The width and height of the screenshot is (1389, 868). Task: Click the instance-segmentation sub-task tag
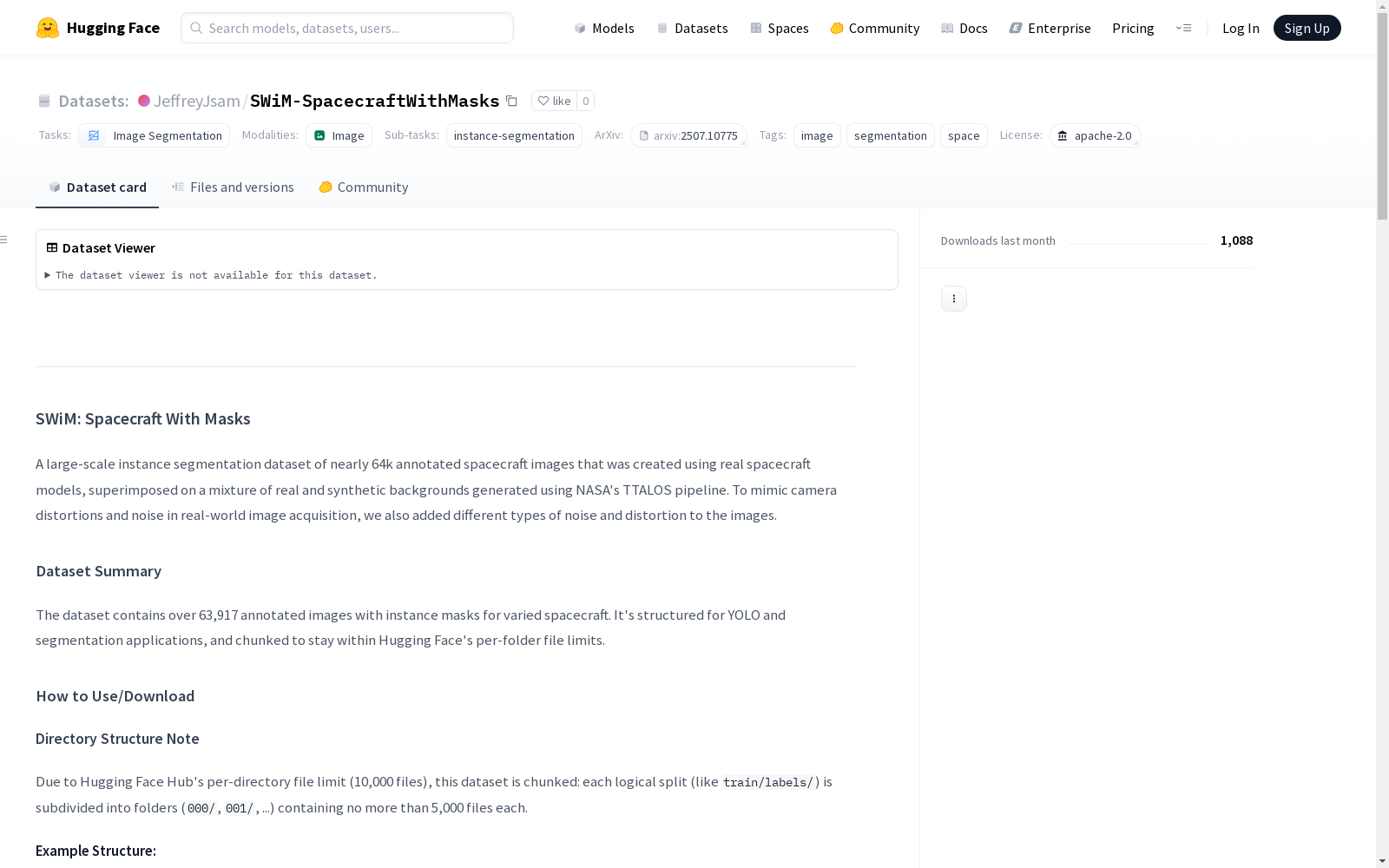pos(514,135)
